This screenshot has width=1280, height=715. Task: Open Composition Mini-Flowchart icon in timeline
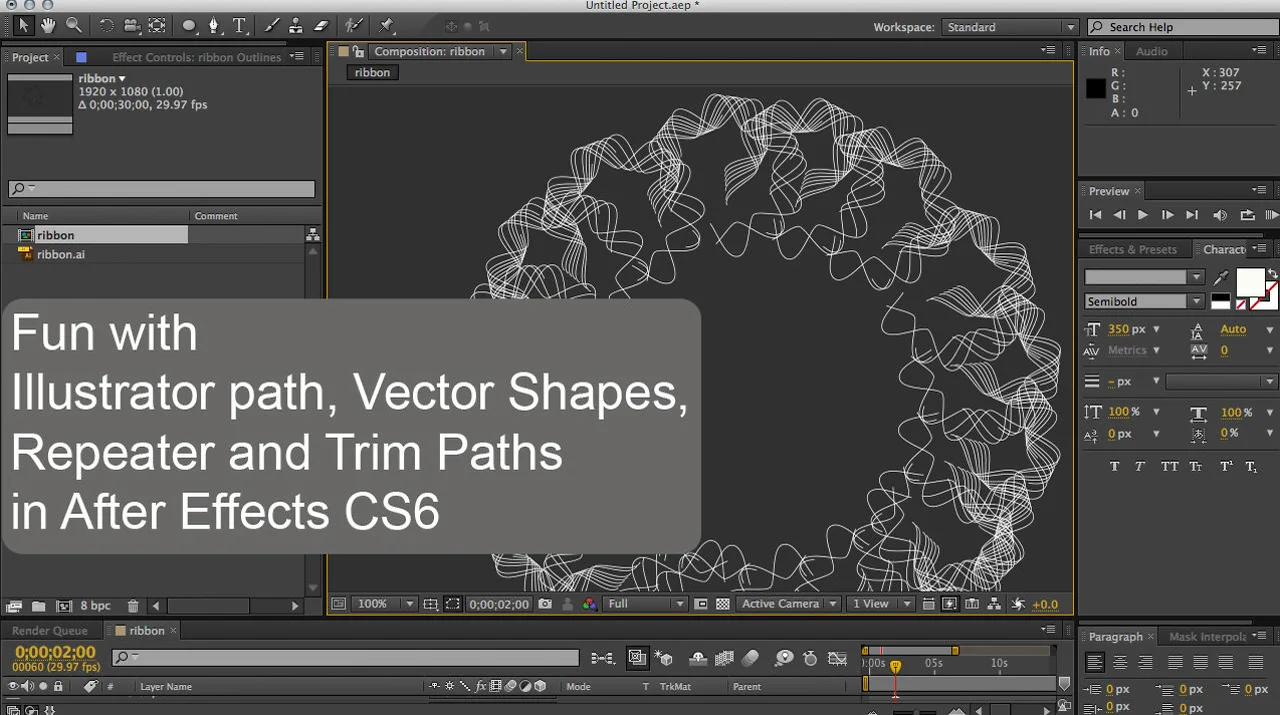603,658
